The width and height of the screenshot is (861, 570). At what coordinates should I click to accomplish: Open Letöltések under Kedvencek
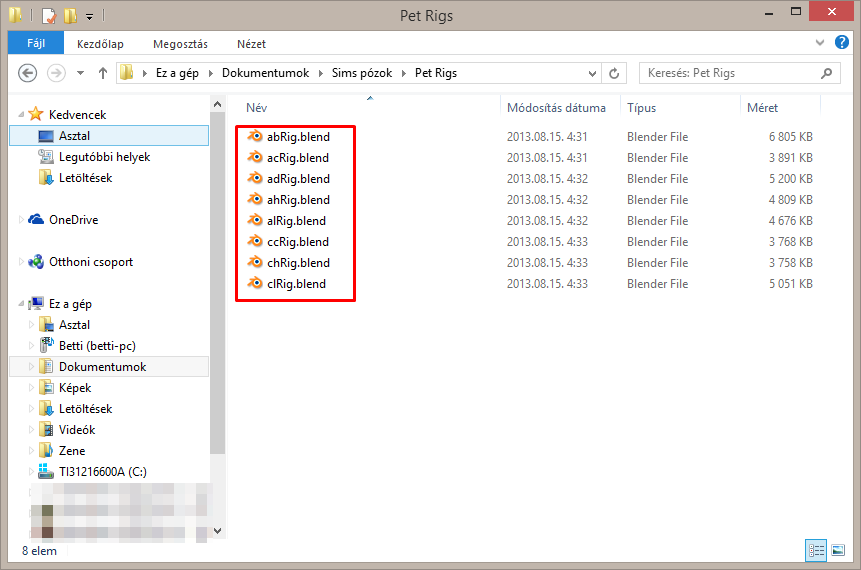click(x=85, y=178)
